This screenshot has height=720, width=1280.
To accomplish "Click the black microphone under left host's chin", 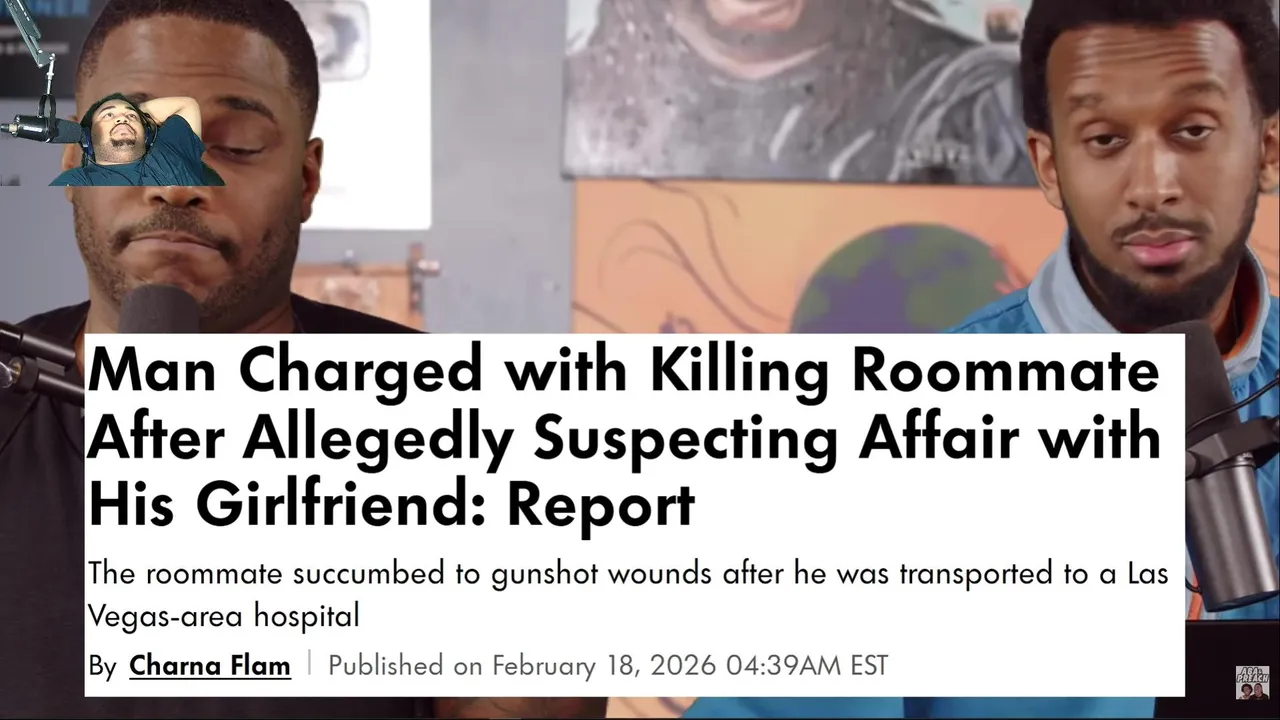I will [158, 310].
